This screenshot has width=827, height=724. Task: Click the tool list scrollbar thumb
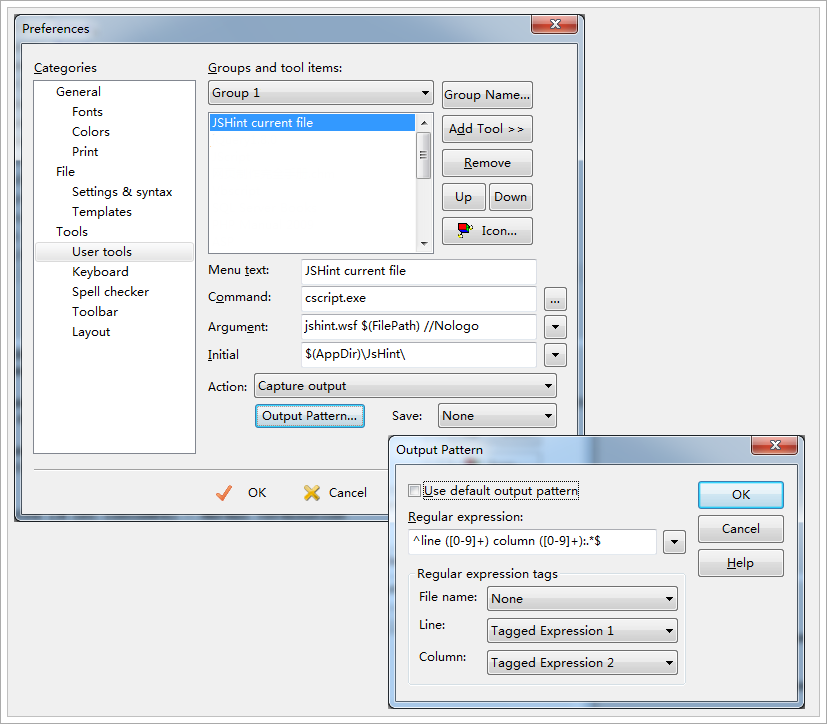coord(424,156)
